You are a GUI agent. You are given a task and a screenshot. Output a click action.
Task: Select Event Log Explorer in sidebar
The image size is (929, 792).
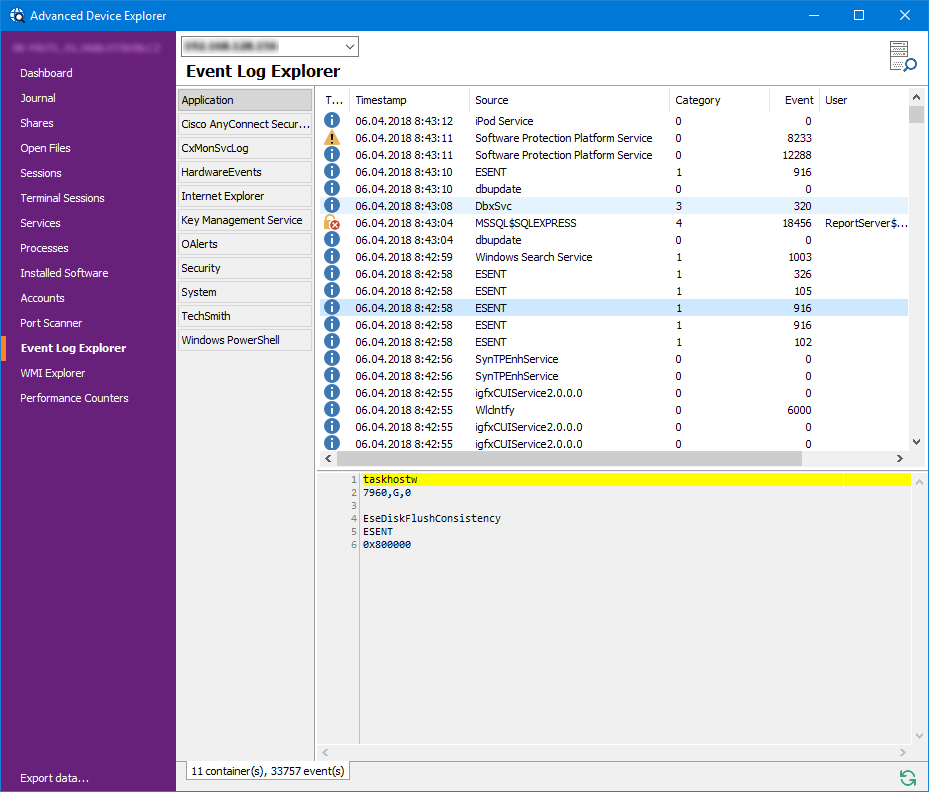pos(73,348)
